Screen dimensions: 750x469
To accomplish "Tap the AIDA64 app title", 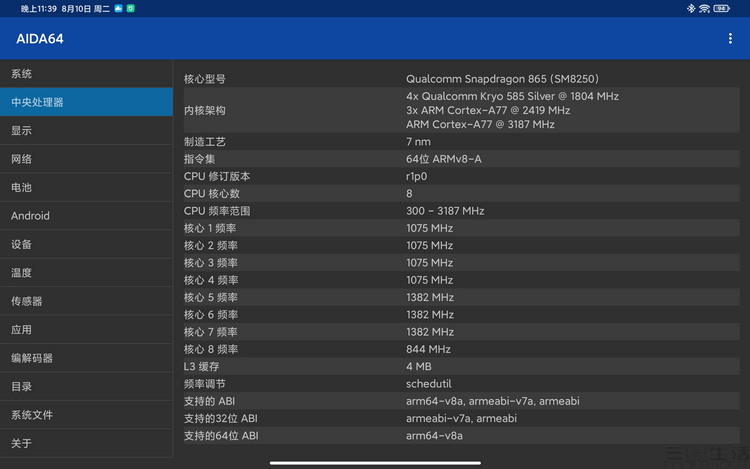I will point(40,39).
